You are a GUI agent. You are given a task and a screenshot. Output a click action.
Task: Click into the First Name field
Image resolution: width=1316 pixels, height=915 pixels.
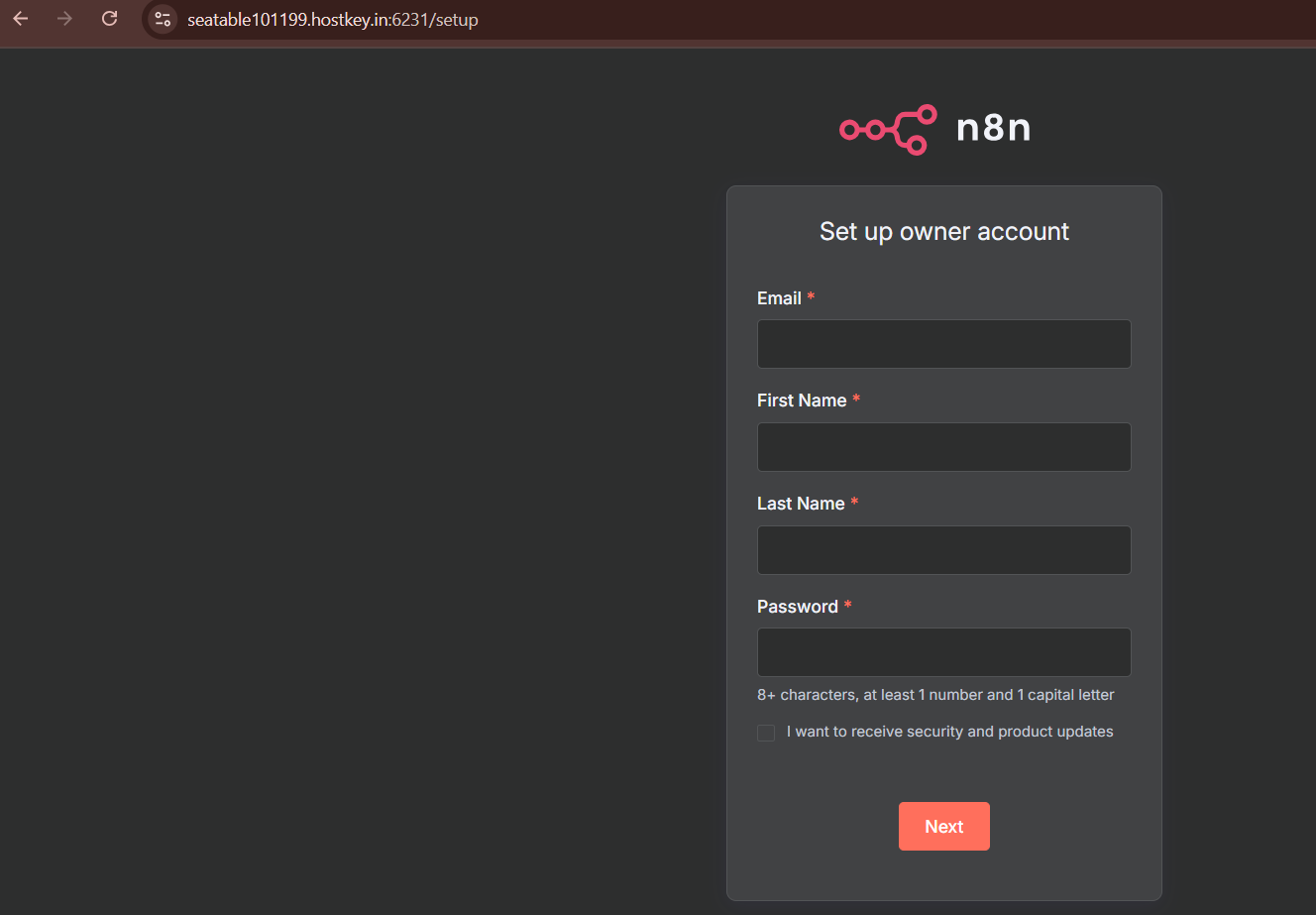tap(943, 447)
